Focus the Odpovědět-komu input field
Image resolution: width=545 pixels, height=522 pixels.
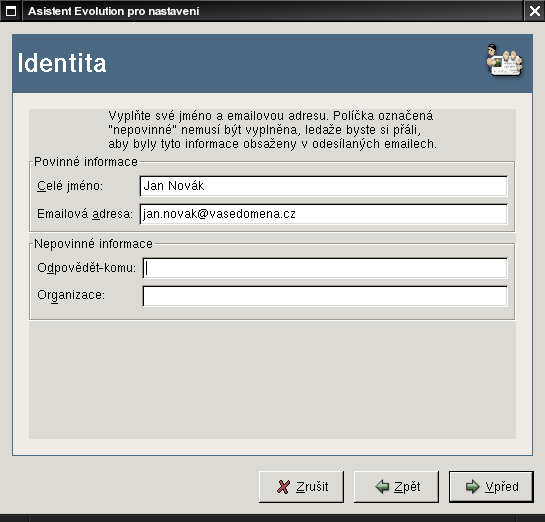[325, 268]
